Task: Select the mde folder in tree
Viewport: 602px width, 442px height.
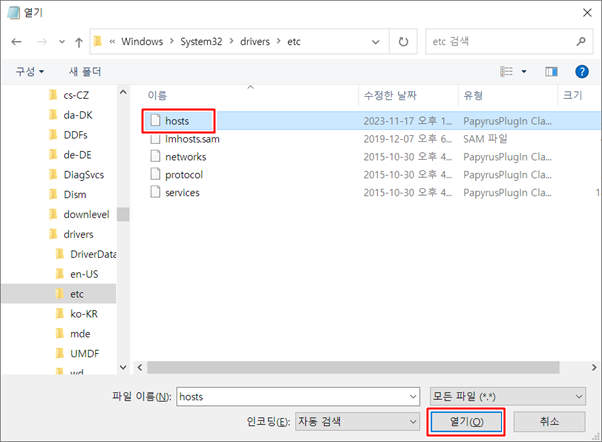Action: pyautogui.click(x=80, y=334)
